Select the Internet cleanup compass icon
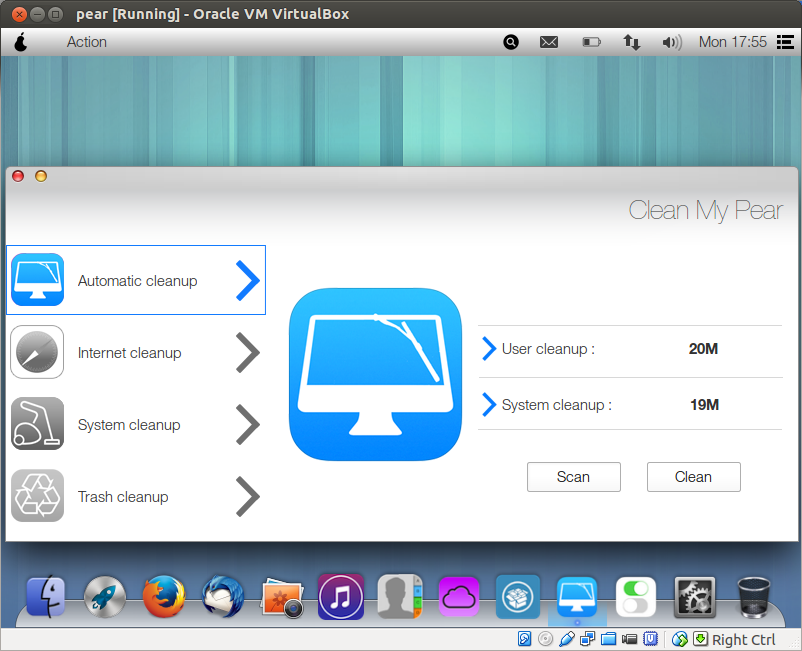The height and width of the screenshot is (651, 802). click(37, 352)
